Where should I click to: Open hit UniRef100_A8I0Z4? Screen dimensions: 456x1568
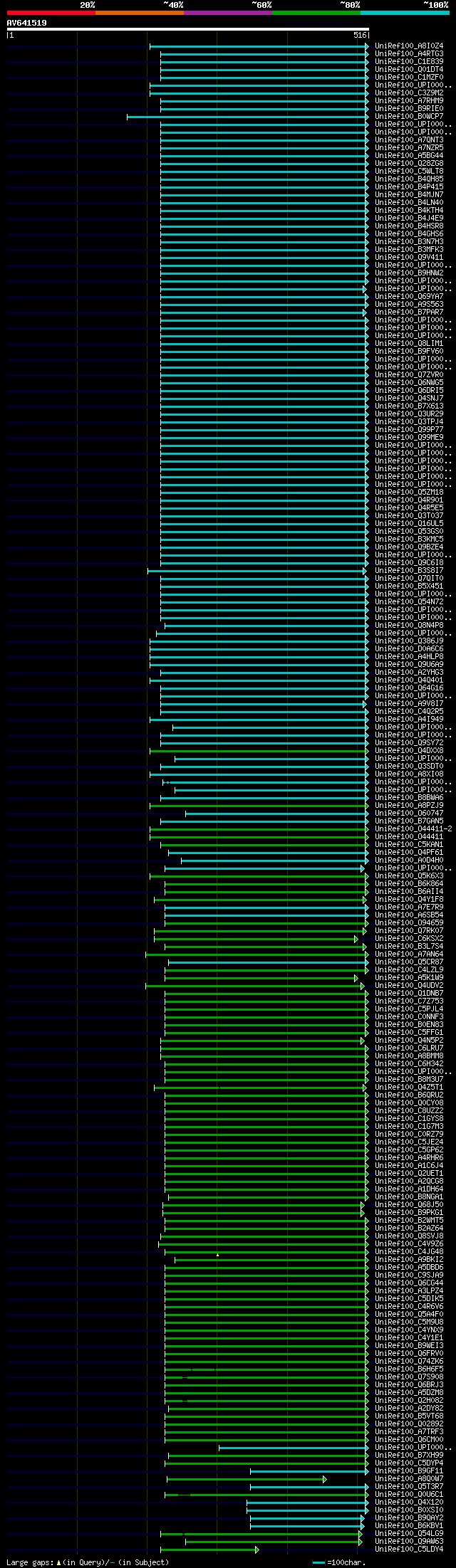[x=409, y=46]
